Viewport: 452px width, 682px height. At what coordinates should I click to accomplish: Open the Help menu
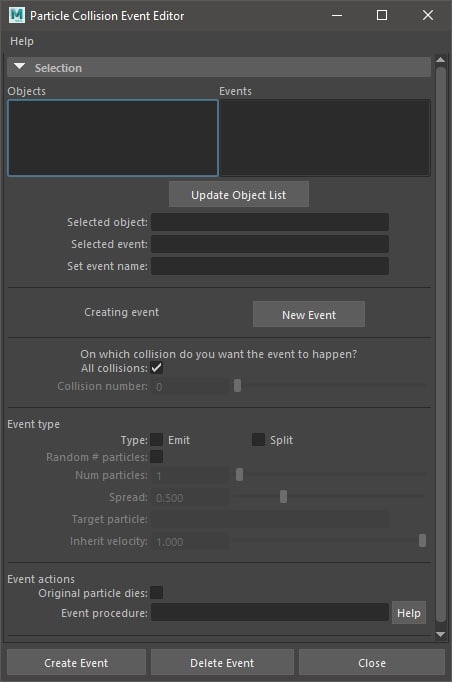[x=22, y=41]
